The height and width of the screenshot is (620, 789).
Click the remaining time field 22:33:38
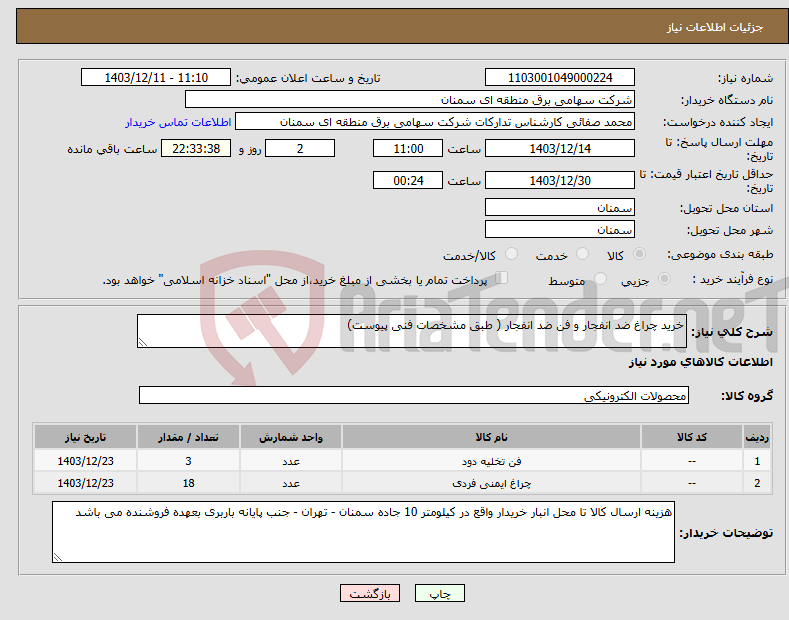(x=196, y=148)
